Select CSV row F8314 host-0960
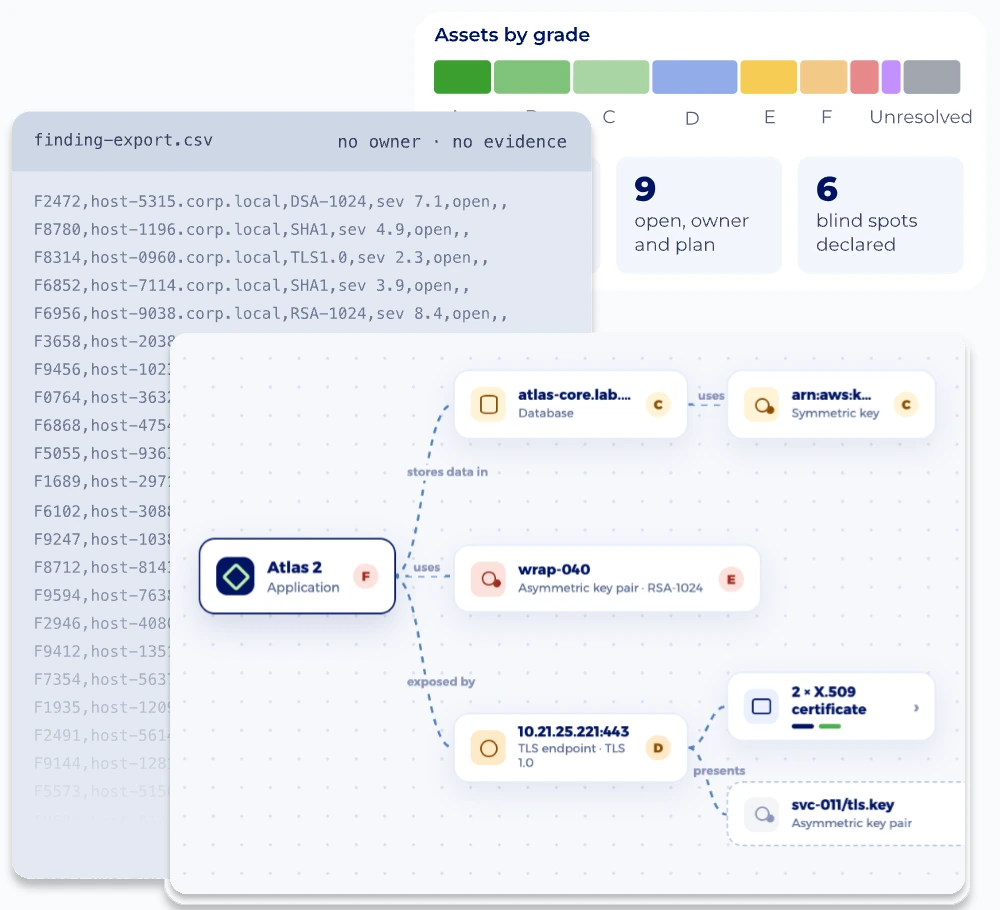Viewport: 1000px width, 910px height. 261,258
